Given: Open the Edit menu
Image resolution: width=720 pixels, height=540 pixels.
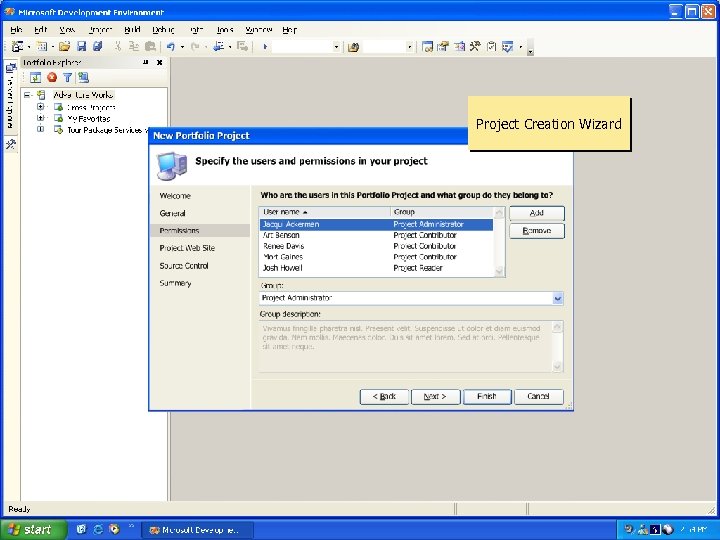Looking at the screenshot, I should point(40,30).
